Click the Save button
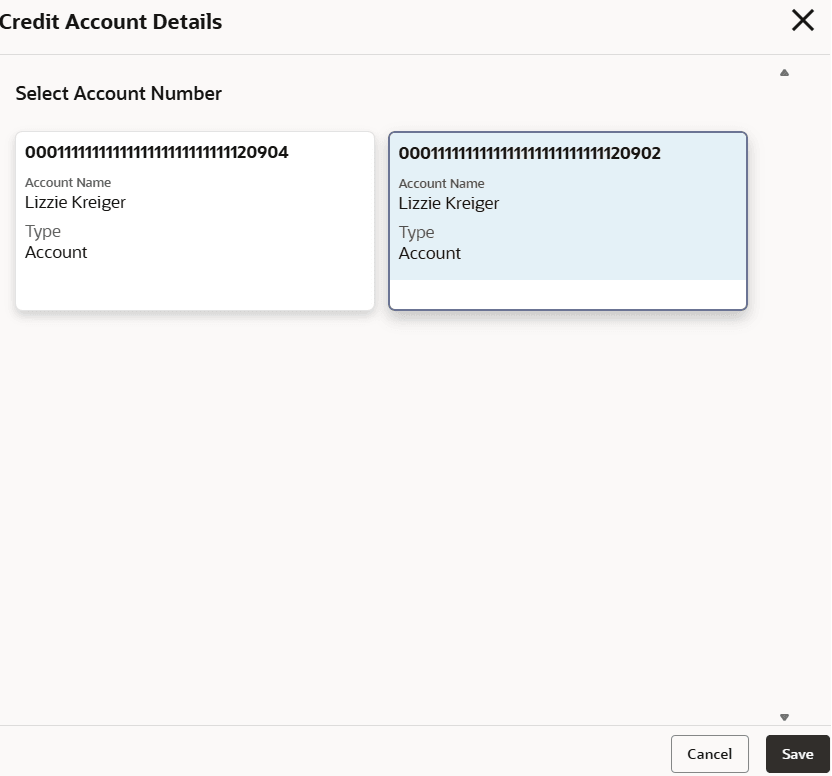 click(x=798, y=754)
